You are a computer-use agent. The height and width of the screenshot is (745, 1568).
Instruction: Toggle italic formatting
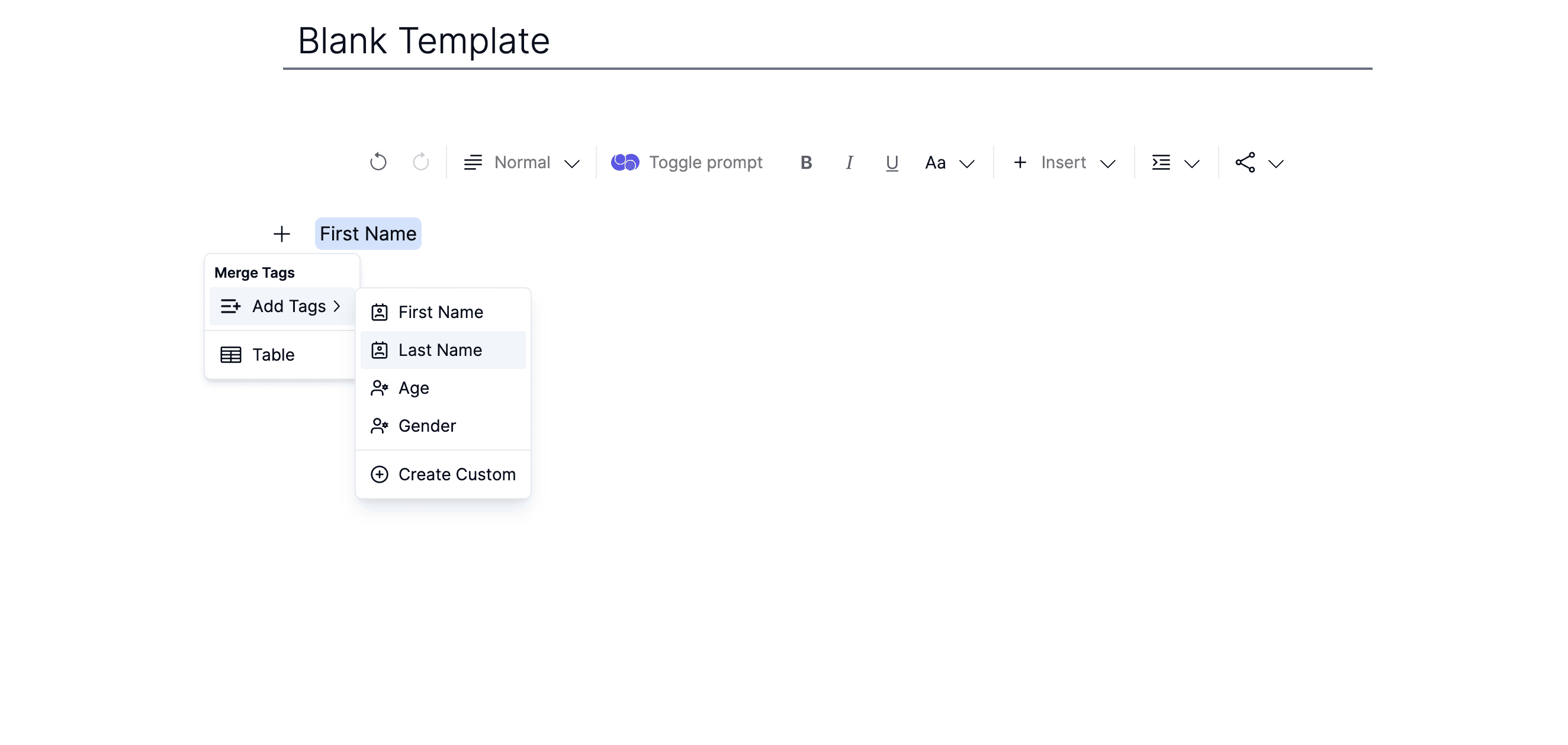849,162
